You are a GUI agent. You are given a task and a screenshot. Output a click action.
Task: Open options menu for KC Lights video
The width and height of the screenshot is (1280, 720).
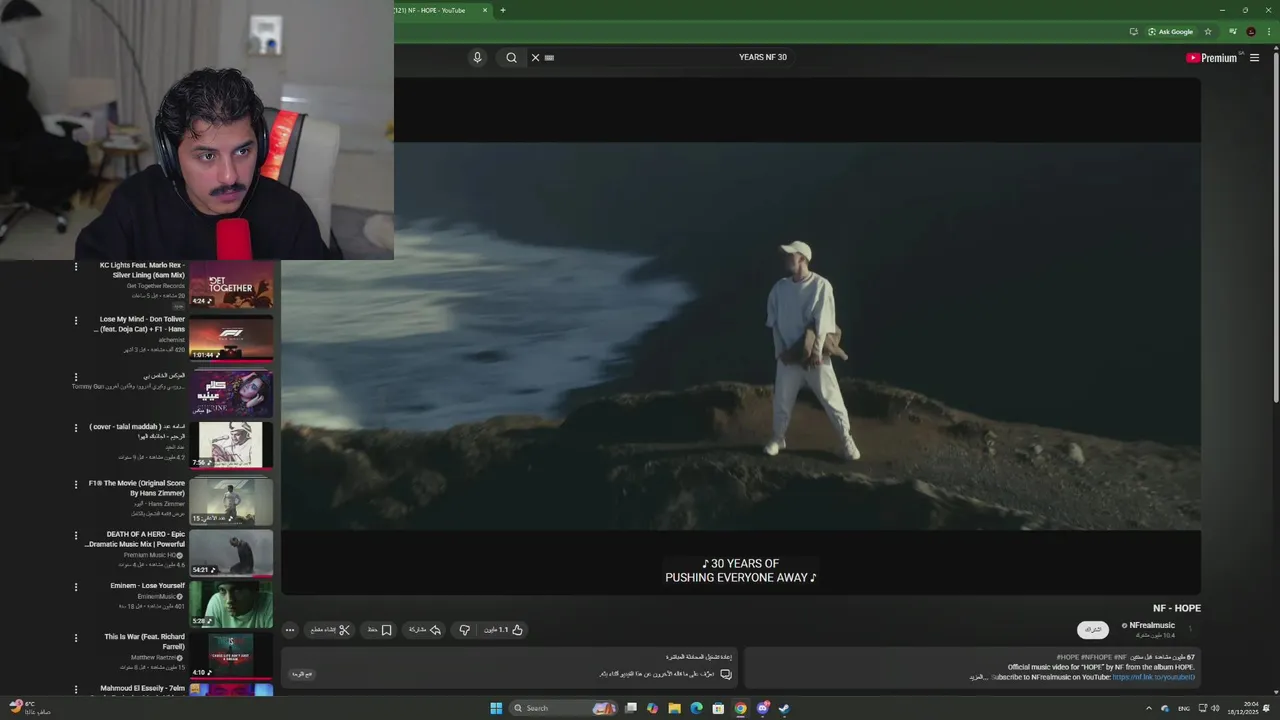(75, 267)
